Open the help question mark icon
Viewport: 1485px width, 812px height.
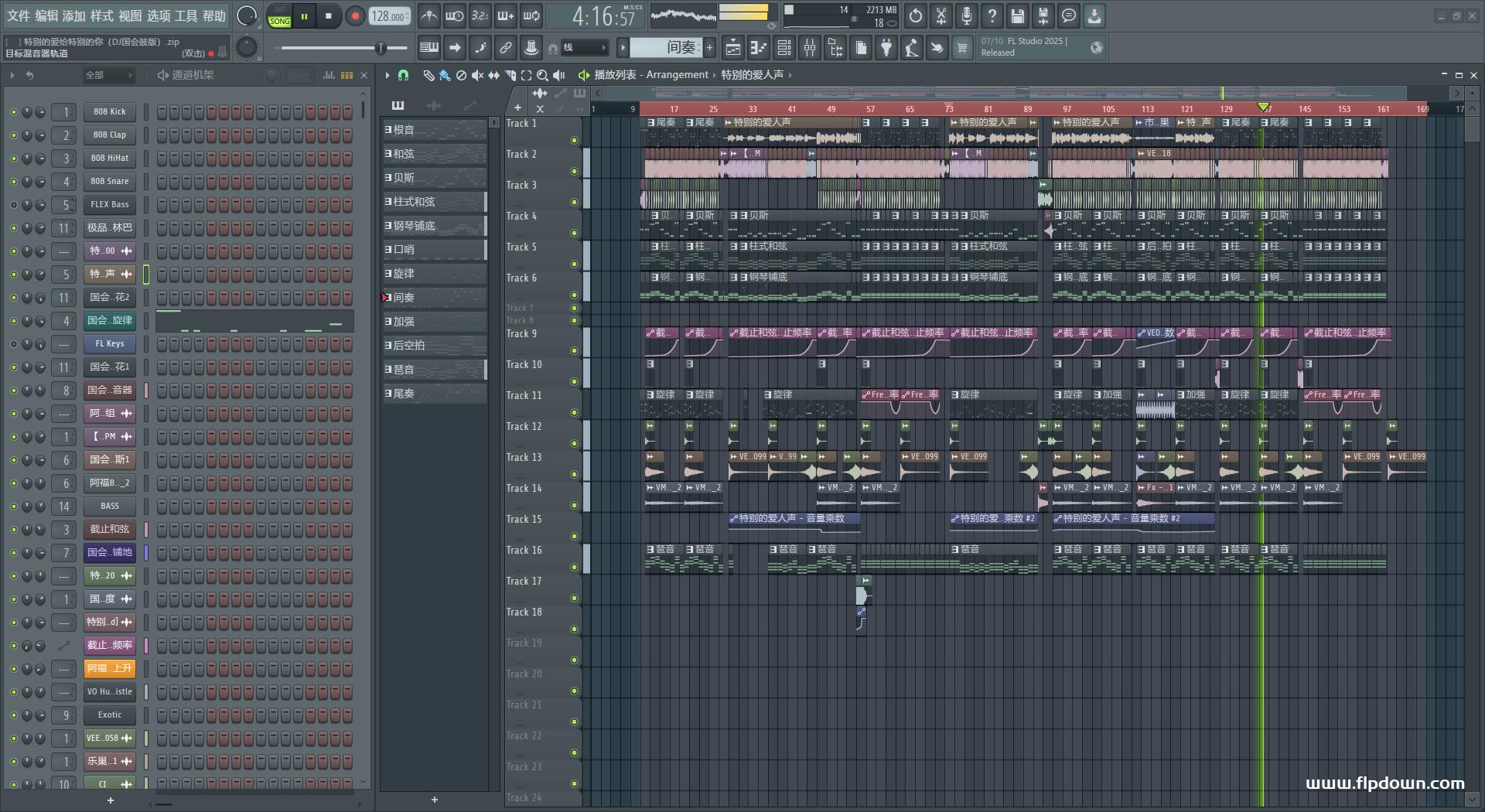click(x=992, y=15)
